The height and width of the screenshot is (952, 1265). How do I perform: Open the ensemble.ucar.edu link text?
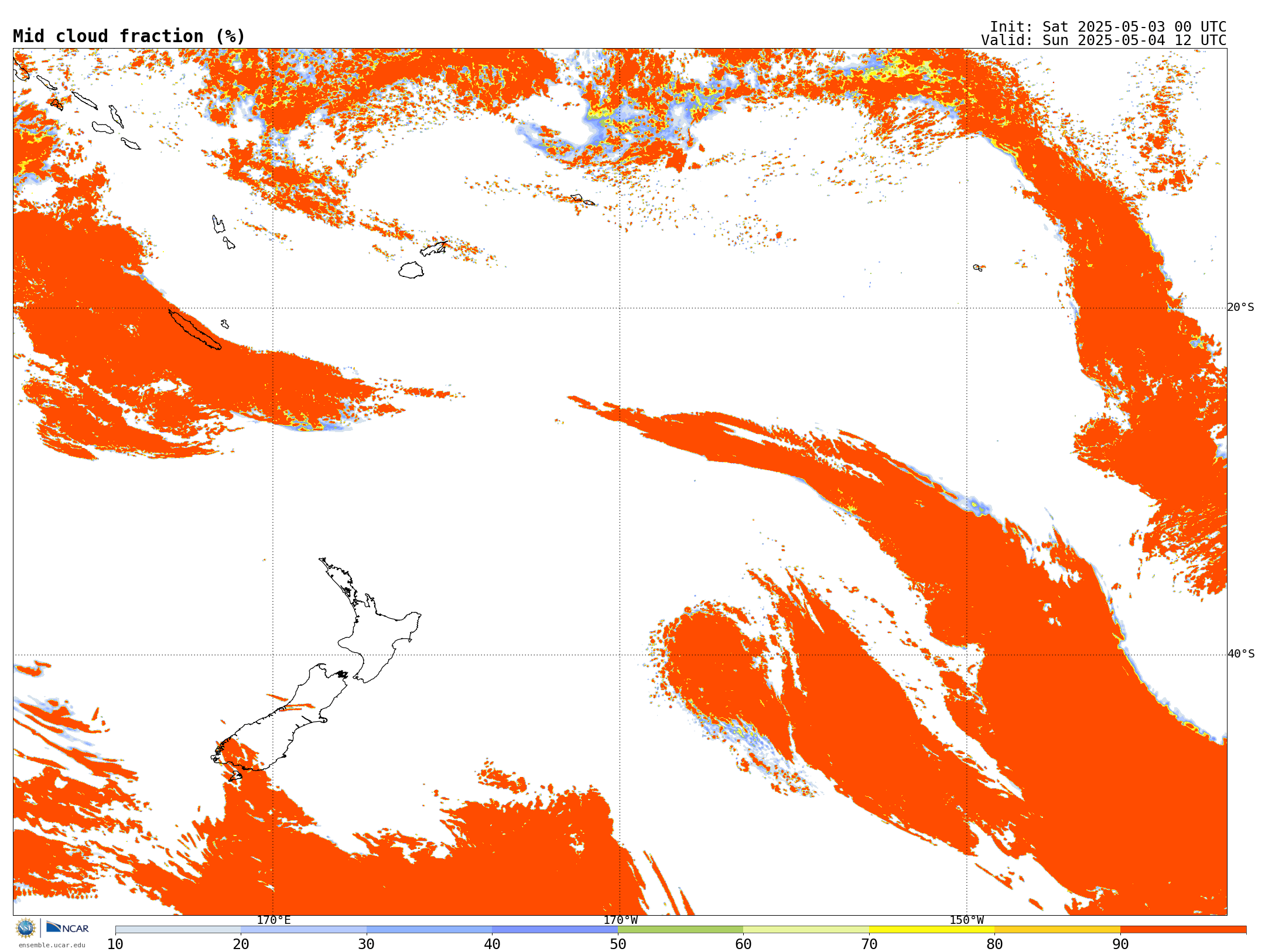pyautogui.click(x=52, y=945)
